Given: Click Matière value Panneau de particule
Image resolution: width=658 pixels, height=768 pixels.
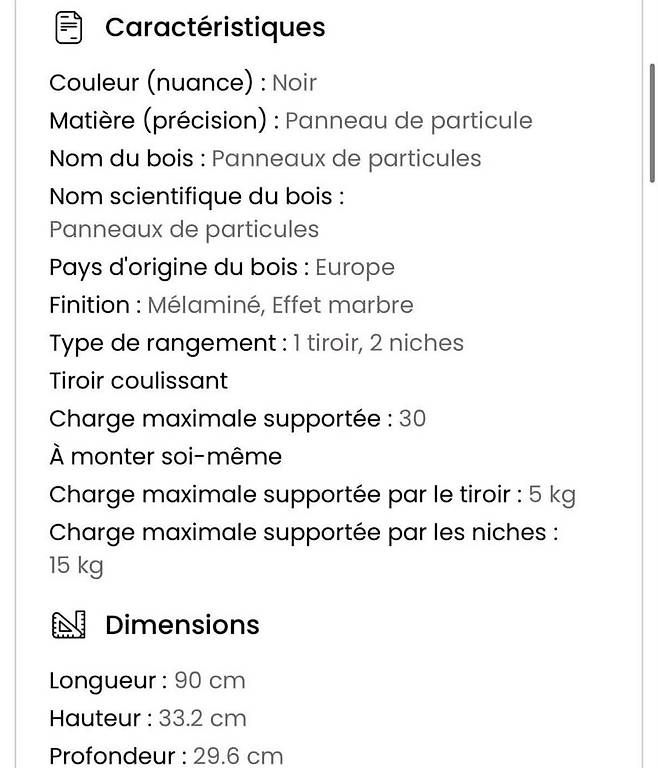Looking at the screenshot, I should point(409,121).
